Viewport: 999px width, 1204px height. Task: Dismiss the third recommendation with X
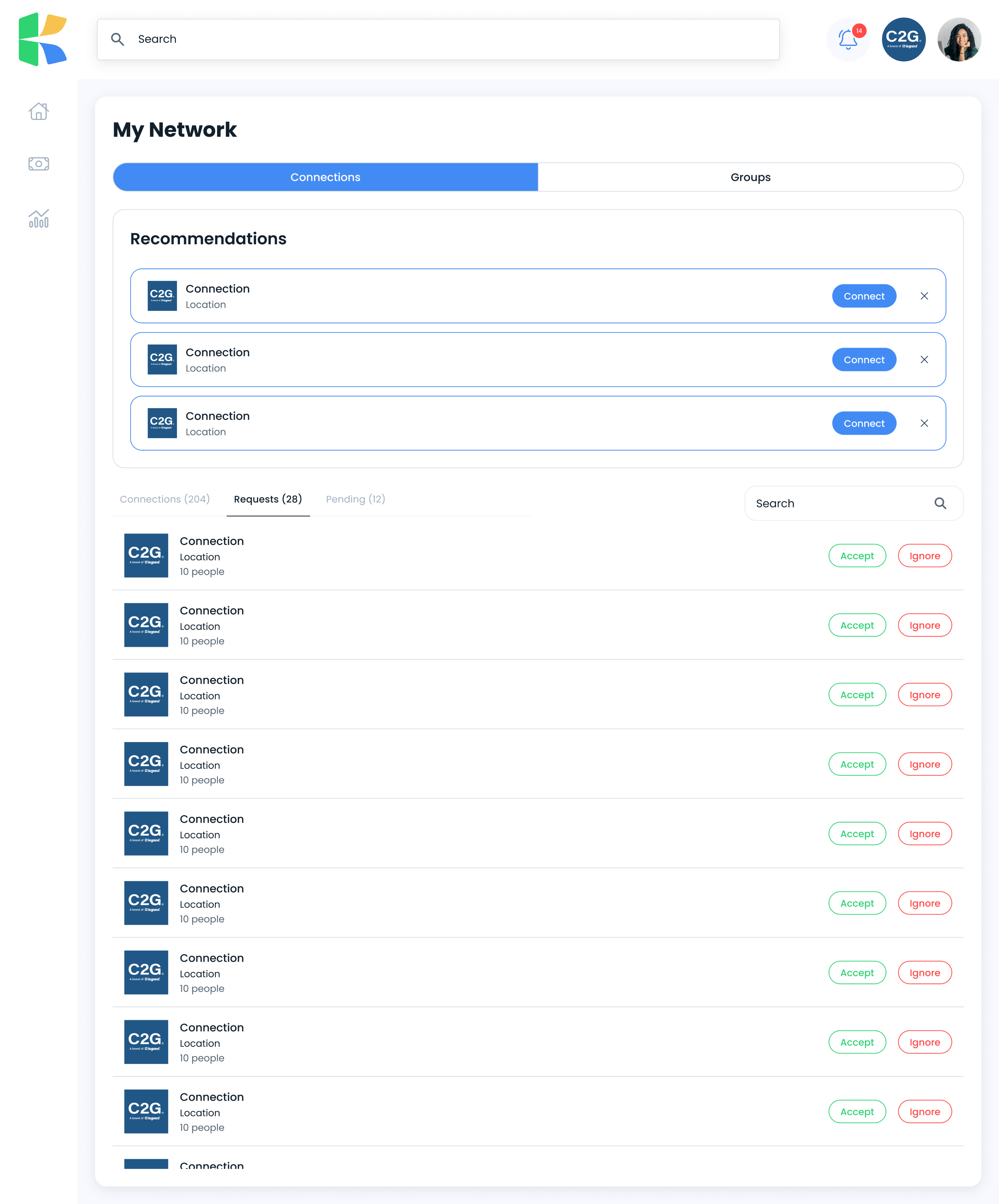924,423
